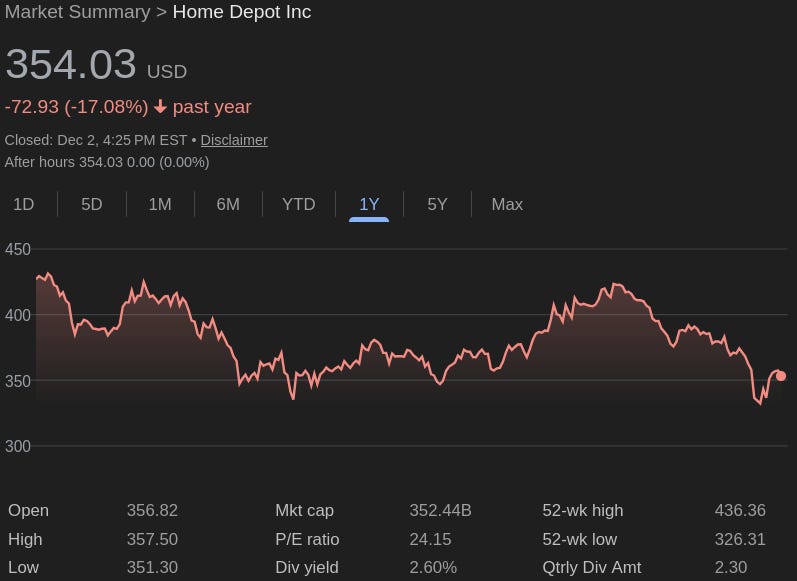The width and height of the screenshot is (797, 581).
Task: Switch chart to 6M range
Action: [228, 204]
